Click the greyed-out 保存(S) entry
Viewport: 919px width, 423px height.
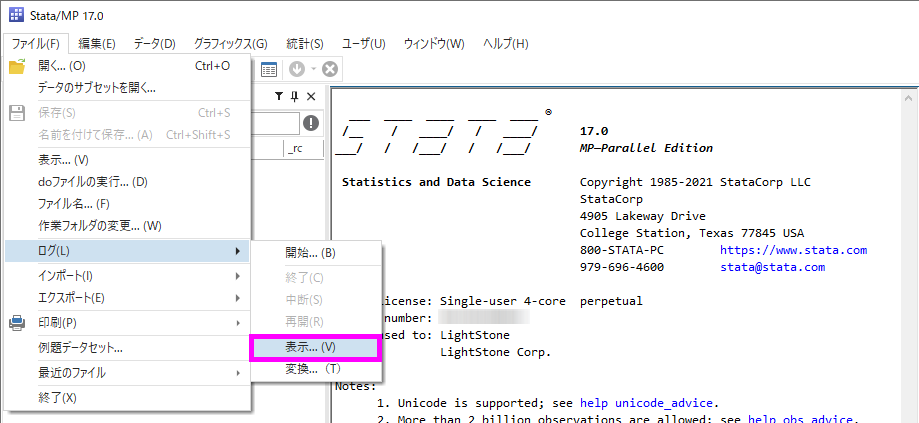point(127,113)
